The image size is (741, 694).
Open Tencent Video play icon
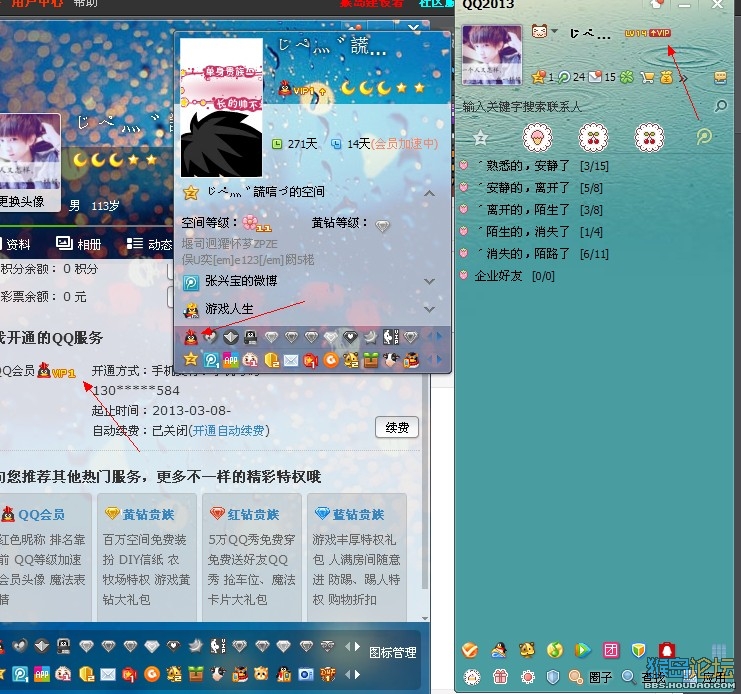tap(583, 651)
